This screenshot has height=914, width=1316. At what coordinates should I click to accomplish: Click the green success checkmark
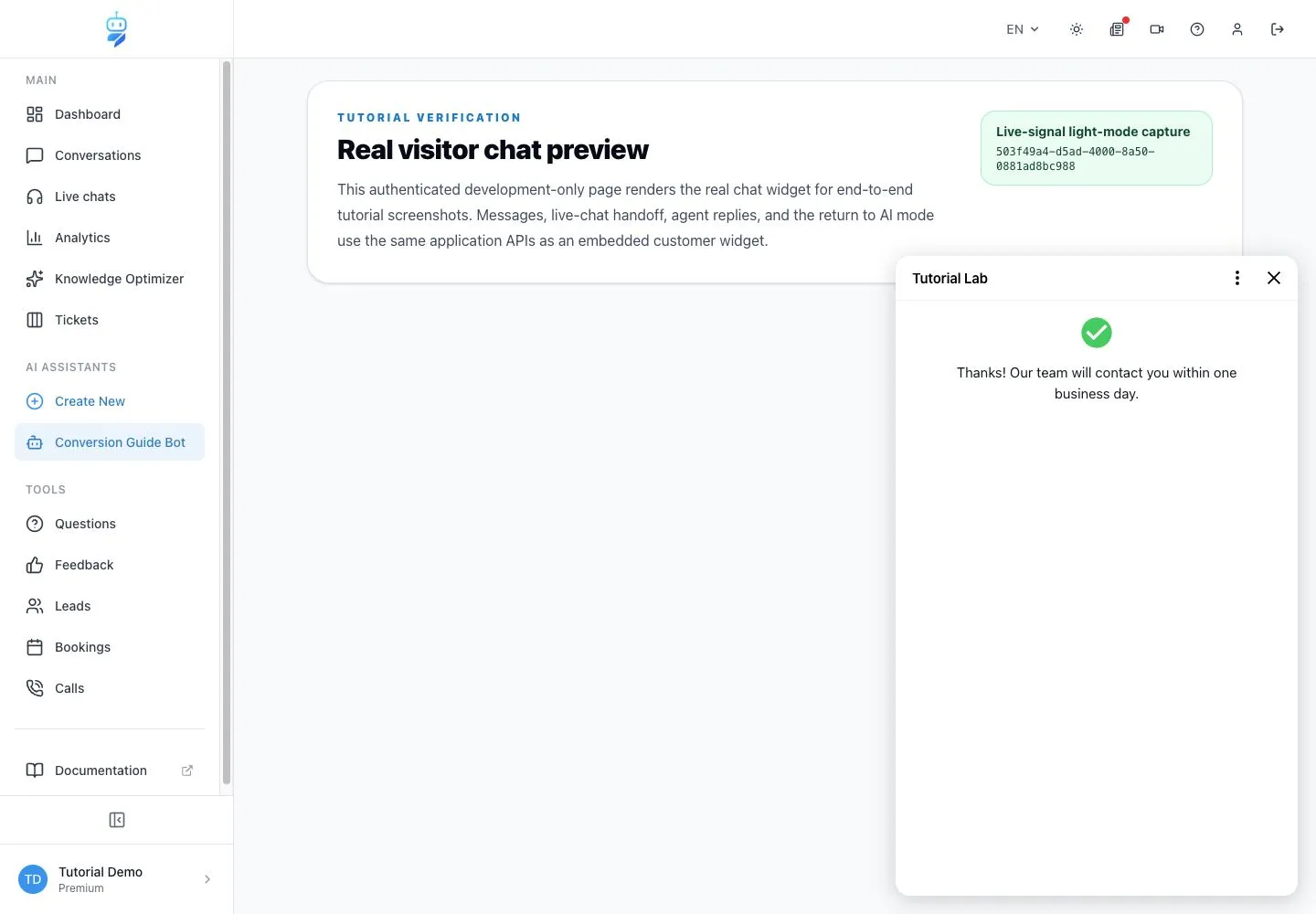tap(1097, 333)
